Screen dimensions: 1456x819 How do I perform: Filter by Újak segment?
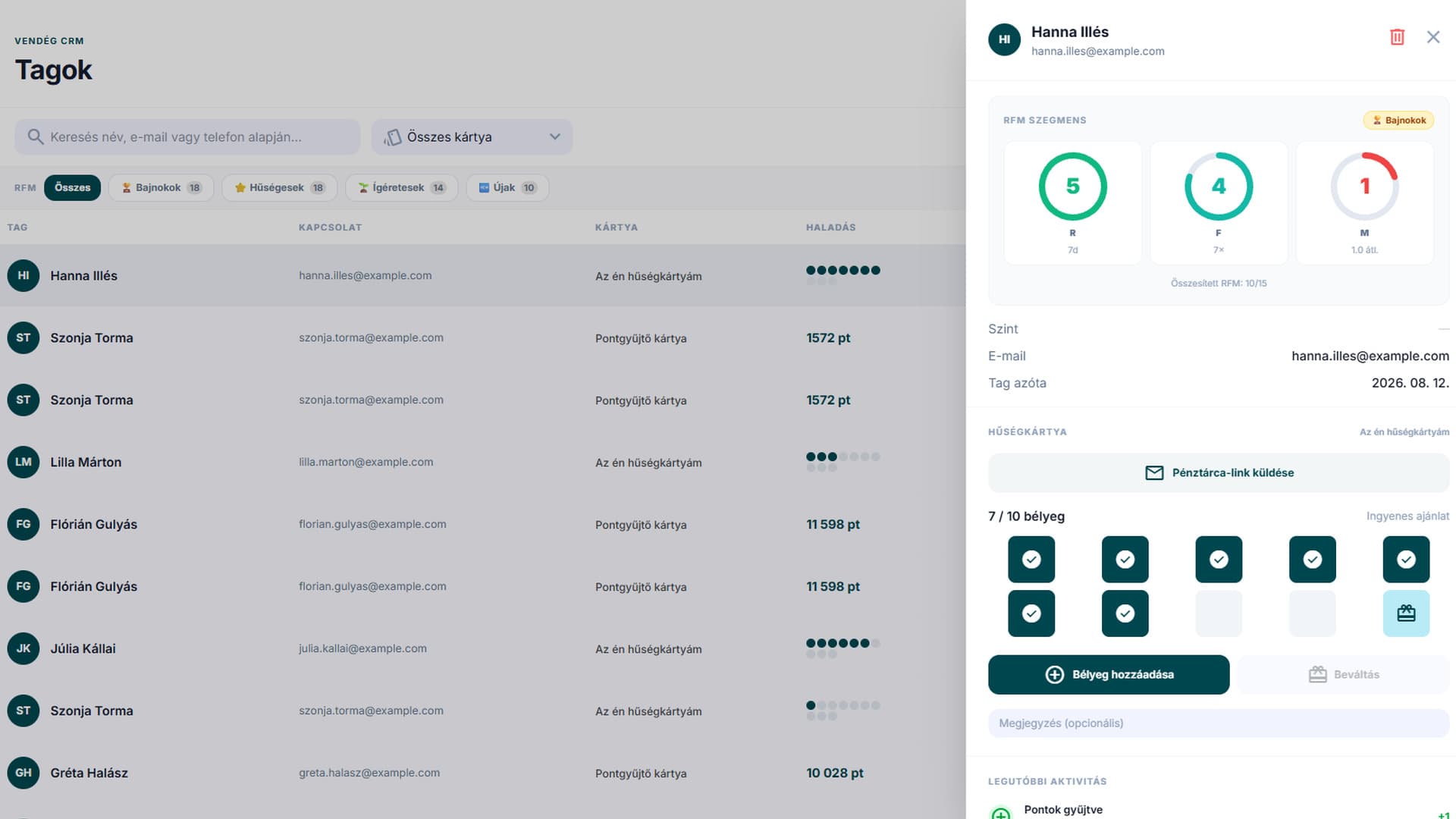507,188
